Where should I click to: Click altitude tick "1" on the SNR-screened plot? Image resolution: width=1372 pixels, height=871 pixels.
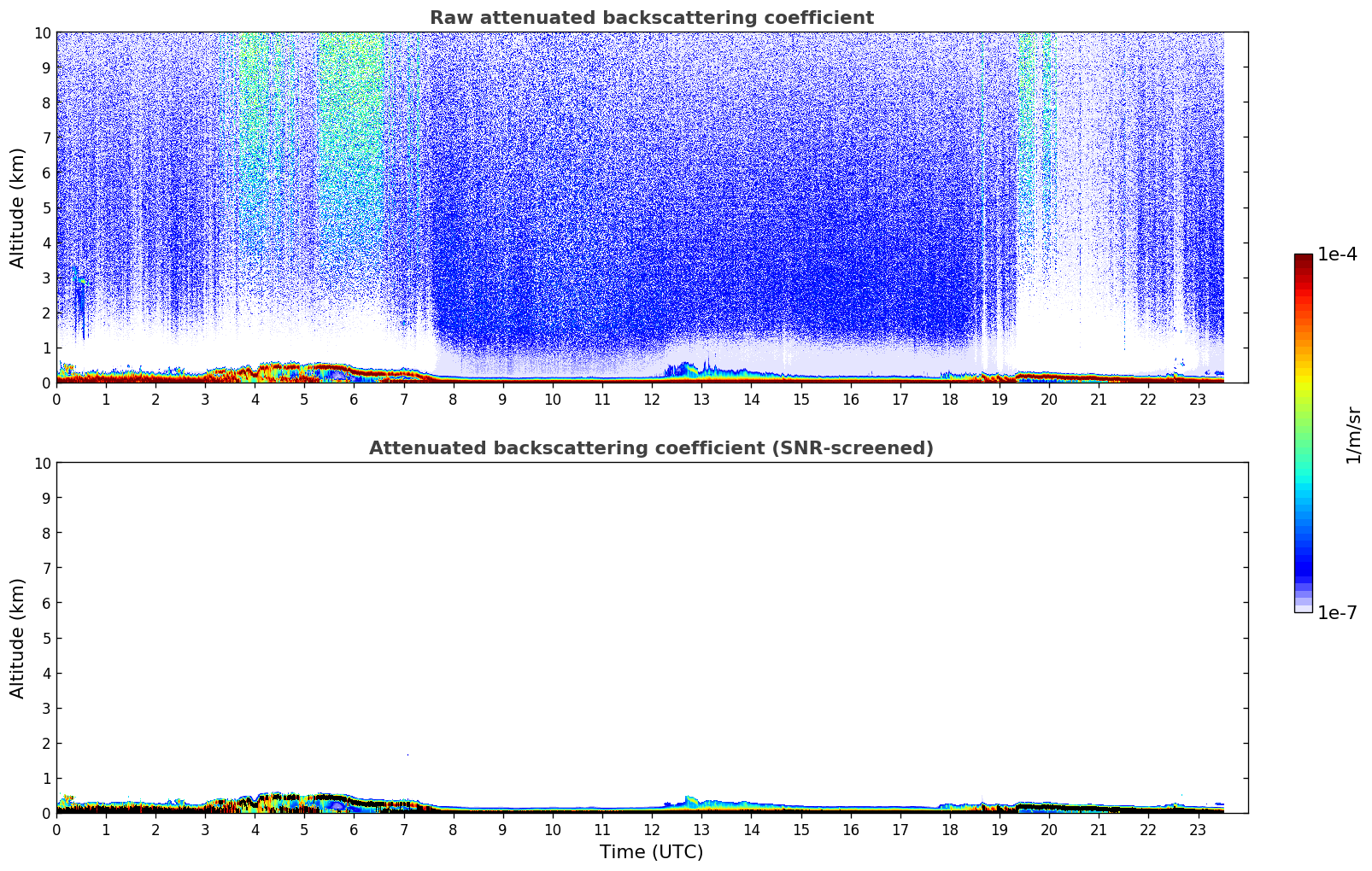pos(45,778)
